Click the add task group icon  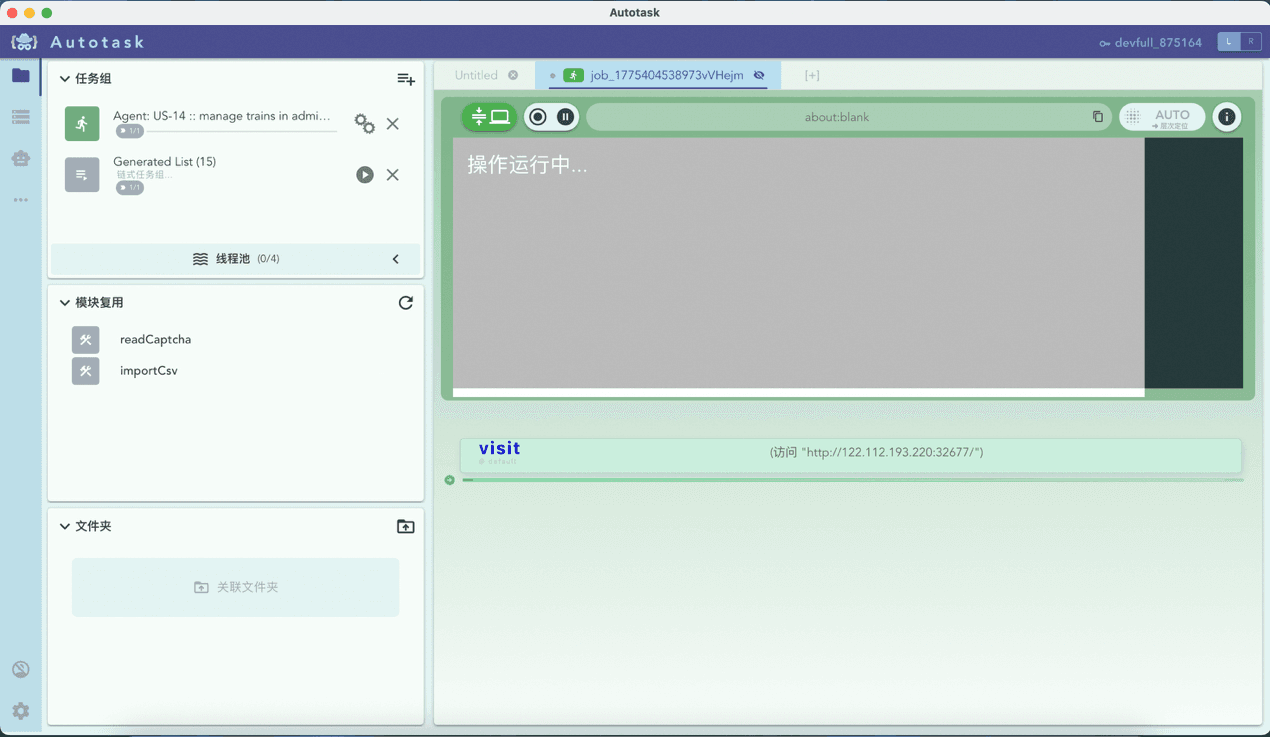(405, 79)
